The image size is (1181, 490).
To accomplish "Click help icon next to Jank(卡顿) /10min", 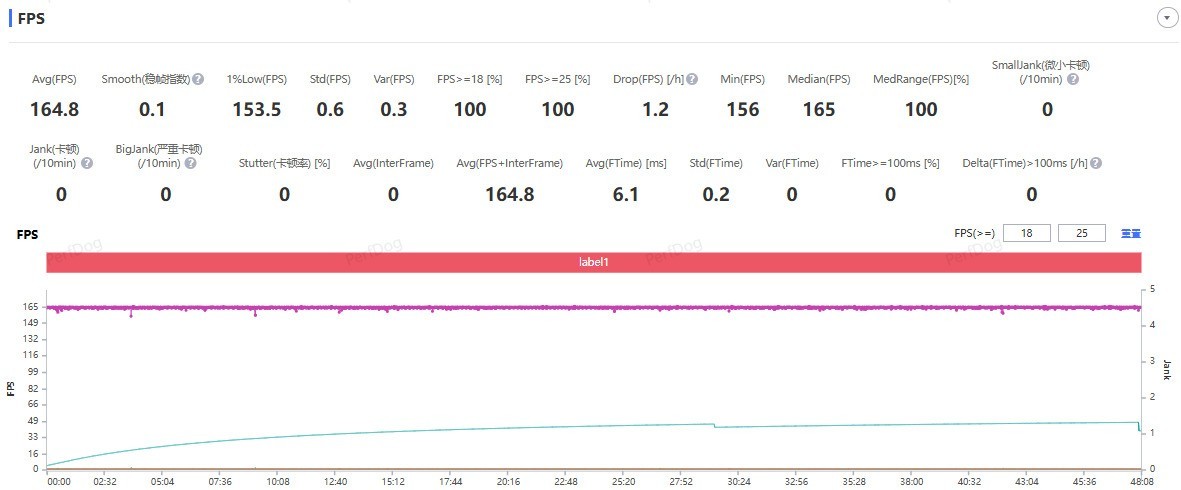I will point(87,163).
